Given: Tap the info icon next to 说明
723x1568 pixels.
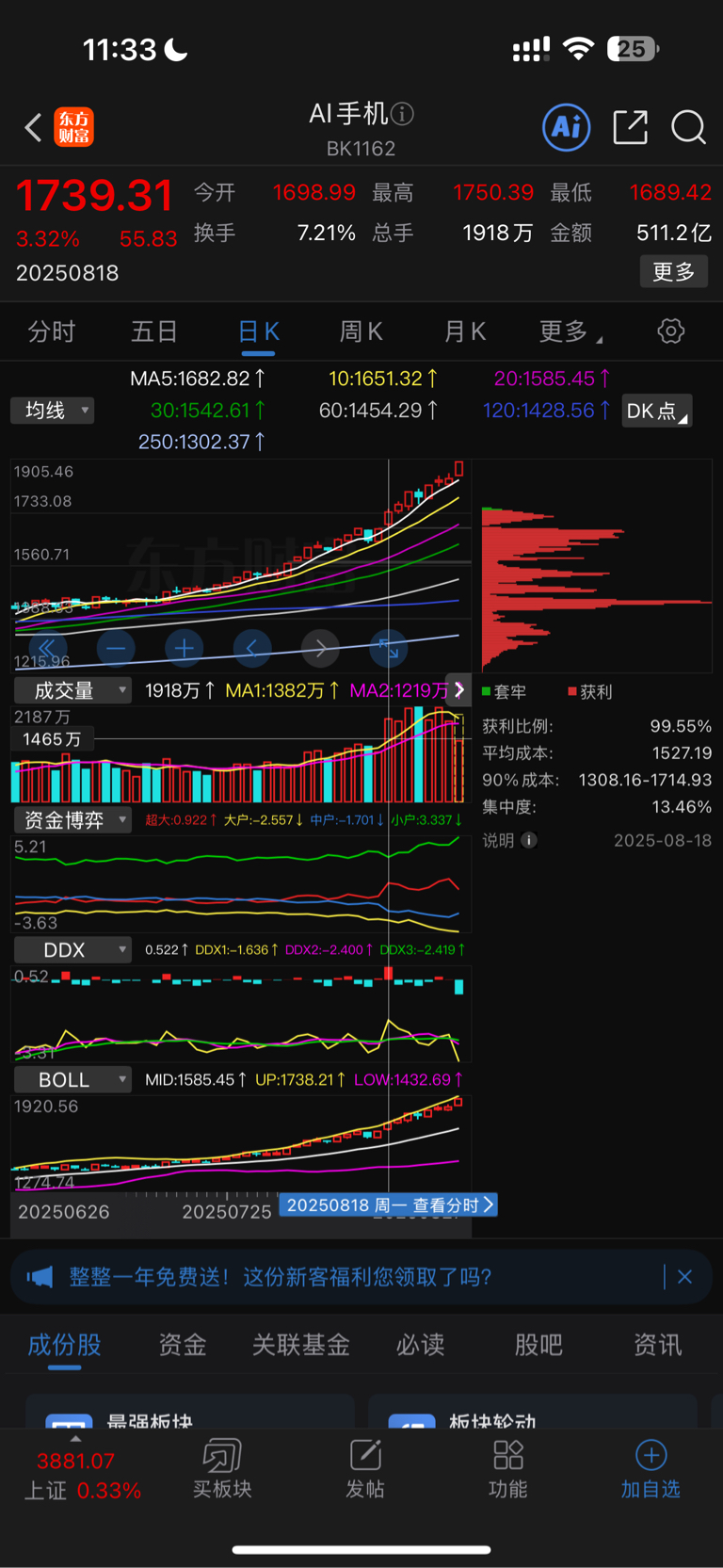Looking at the screenshot, I should point(529,840).
